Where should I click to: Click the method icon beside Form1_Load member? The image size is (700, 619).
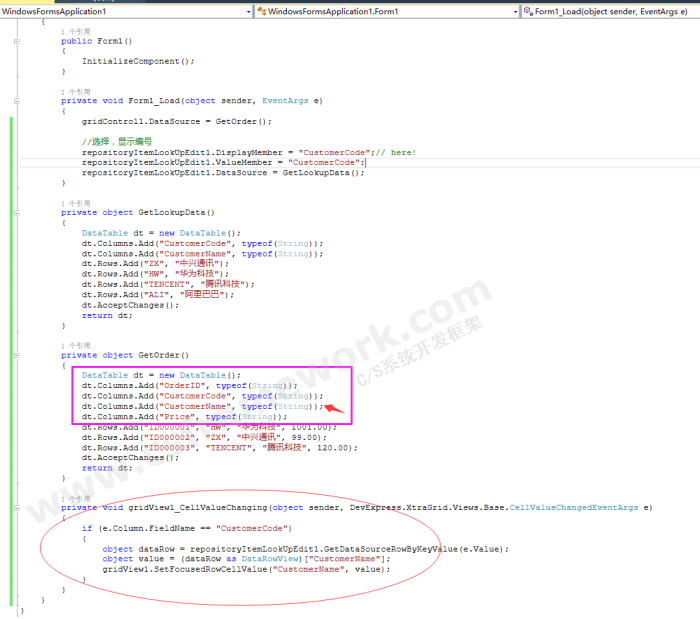click(x=528, y=10)
